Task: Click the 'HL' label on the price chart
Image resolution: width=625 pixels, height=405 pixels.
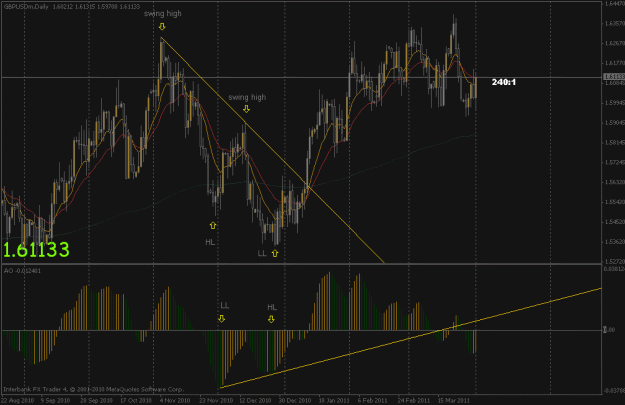Action: (x=210, y=242)
